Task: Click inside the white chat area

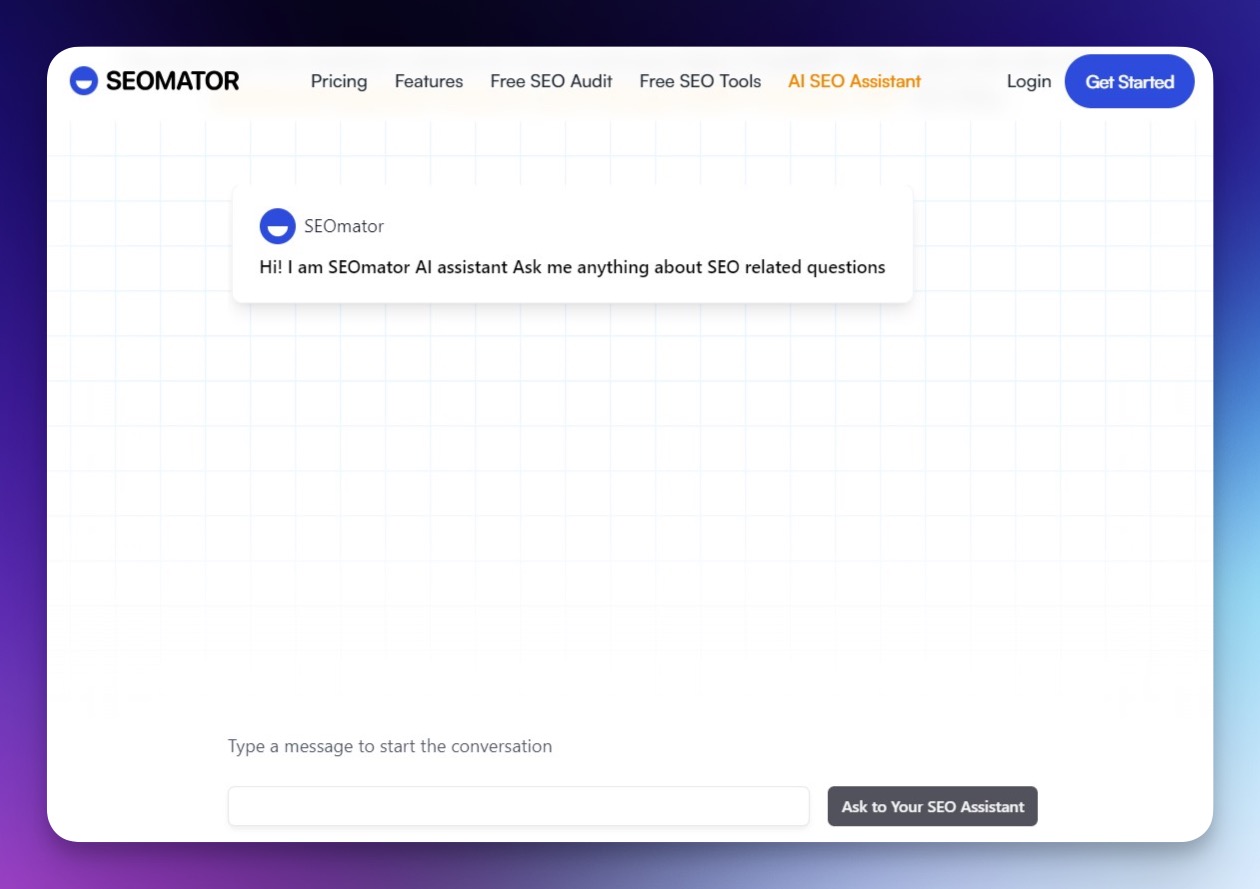Action: point(630,500)
